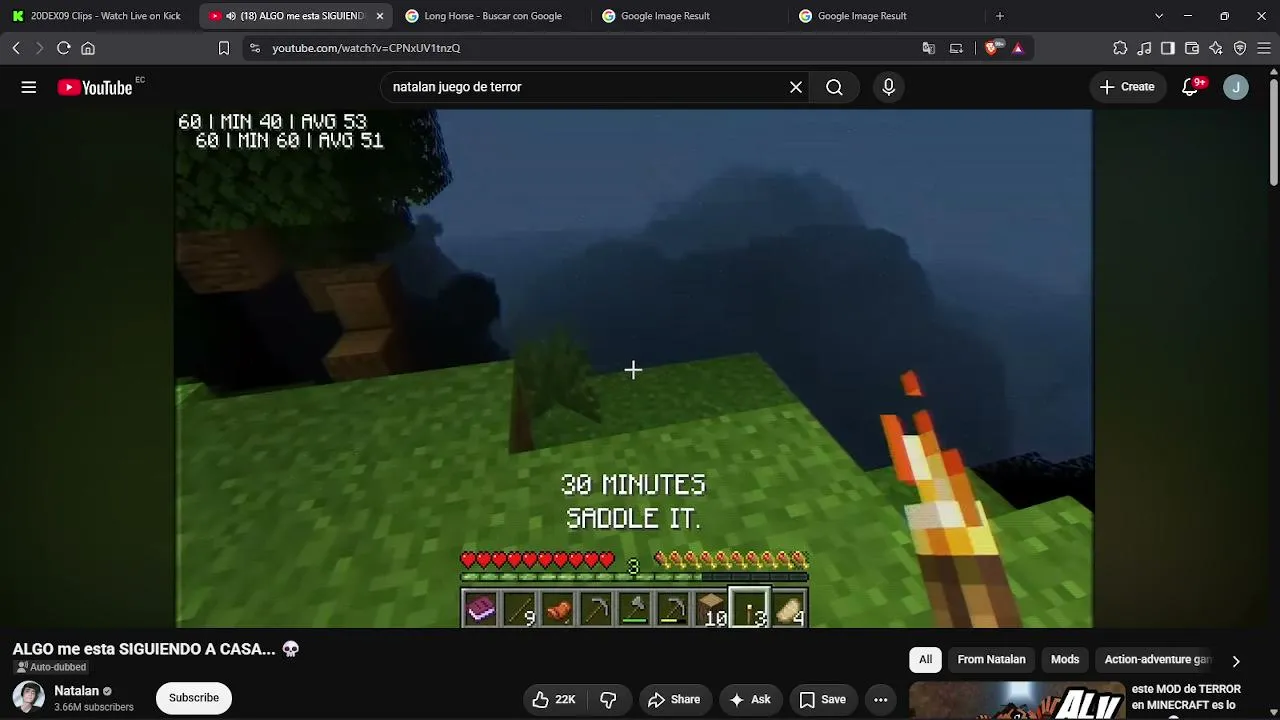This screenshot has width=1280, height=720.
Task: Install app using the address bar icon
Action: 956,48
